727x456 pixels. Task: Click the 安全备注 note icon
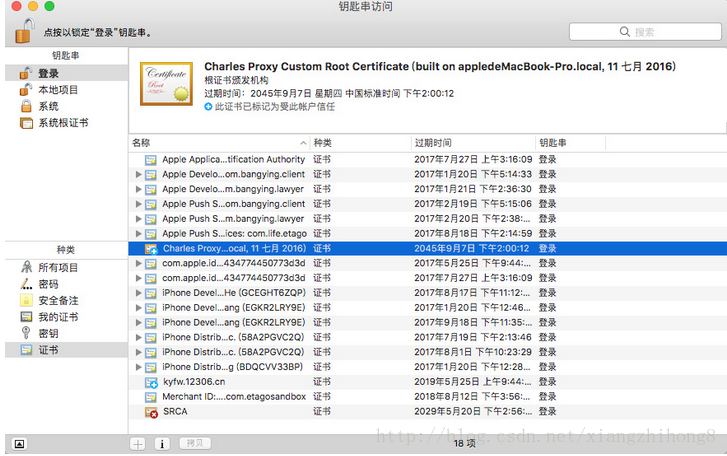coord(26,300)
